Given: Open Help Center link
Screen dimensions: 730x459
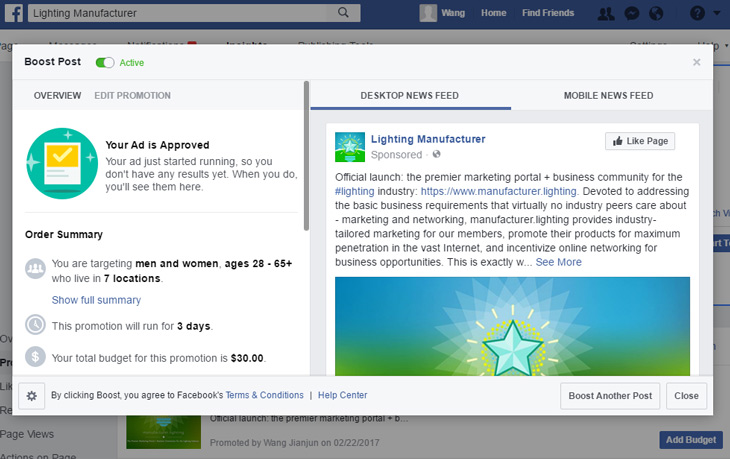Looking at the screenshot, I should point(343,395).
